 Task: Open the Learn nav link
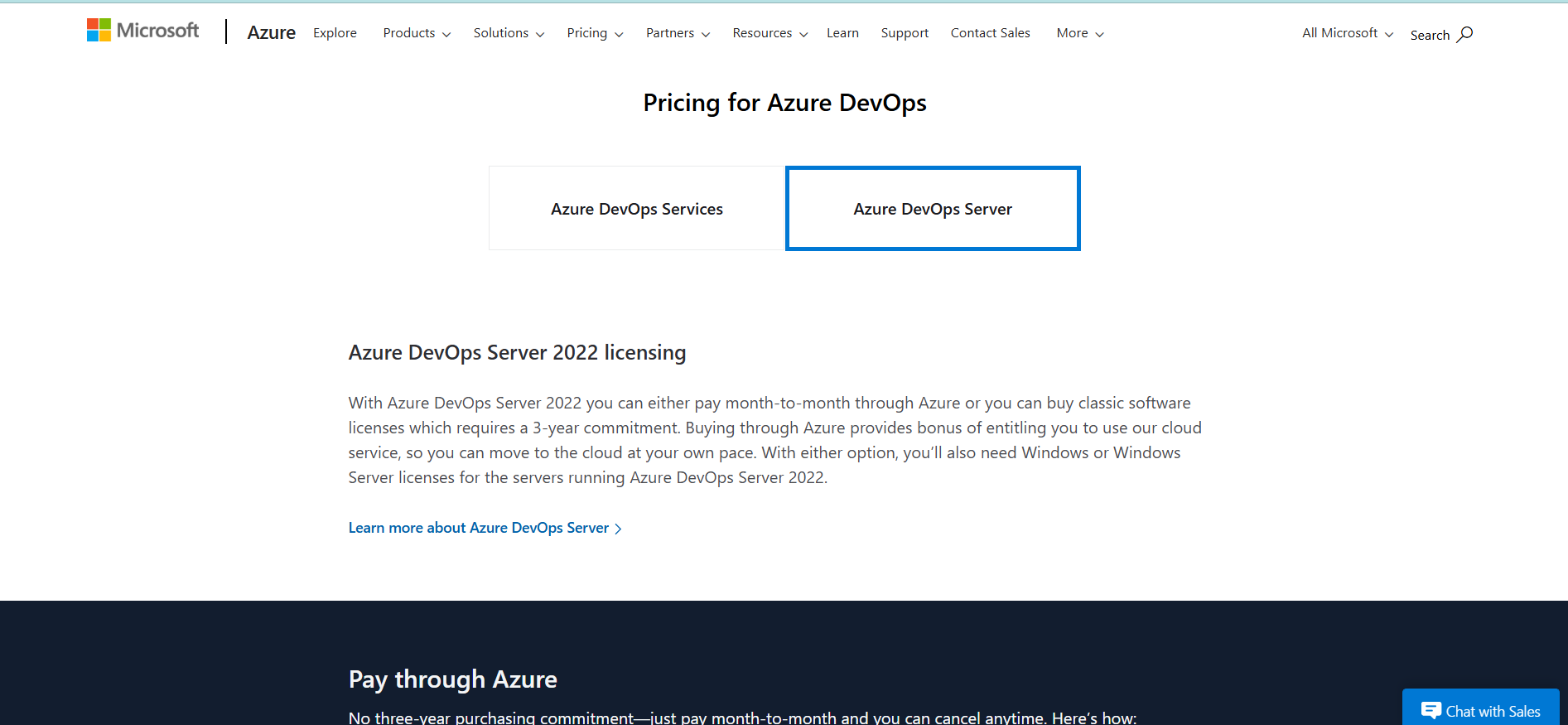coord(842,33)
